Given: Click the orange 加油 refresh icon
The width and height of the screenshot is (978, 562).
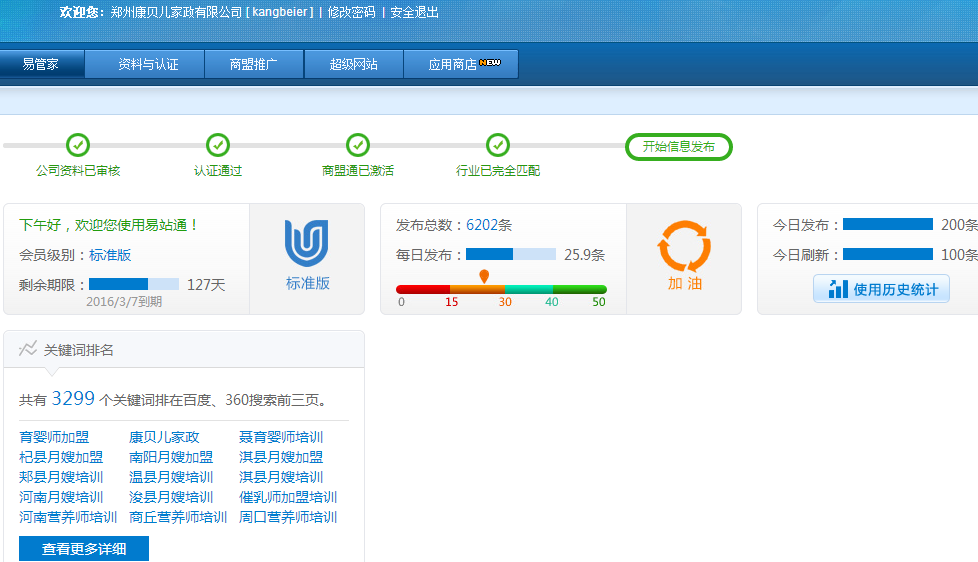Looking at the screenshot, I should pos(684,246).
